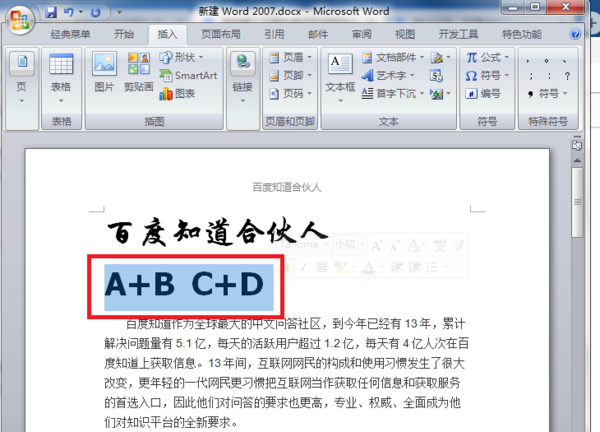Insert a chart with 图表 icon
The height and width of the screenshot is (432, 600).
(177, 94)
